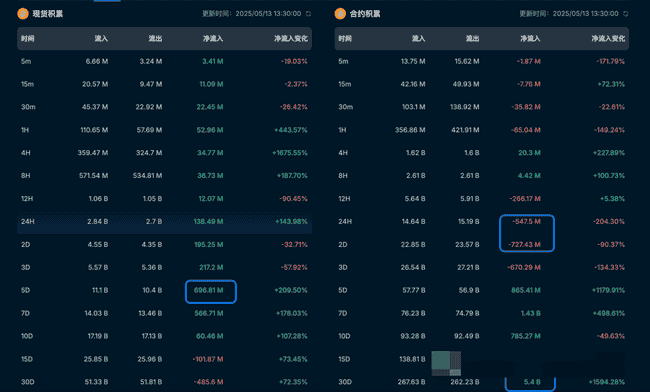650x392 pixels.
Task: Click inflow 267.63 B in 合约积累 30D row
Action: [412, 382]
